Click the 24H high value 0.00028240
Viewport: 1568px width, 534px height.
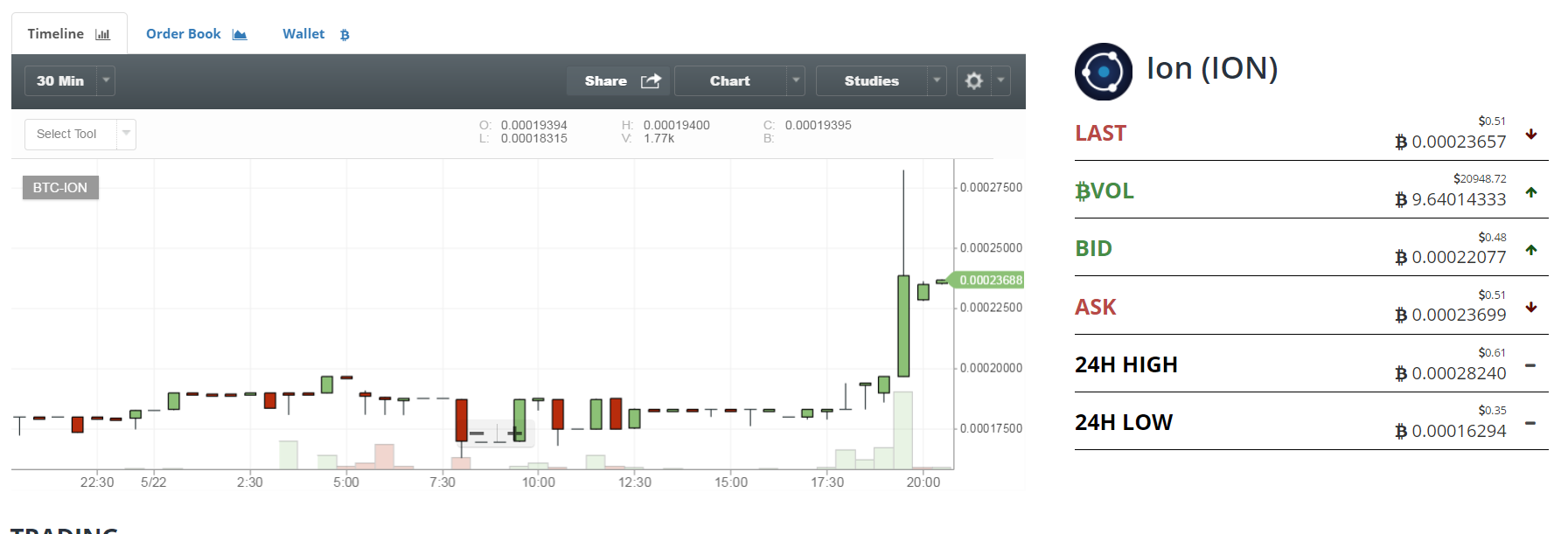pyautogui.click(x=1459, y=373)
